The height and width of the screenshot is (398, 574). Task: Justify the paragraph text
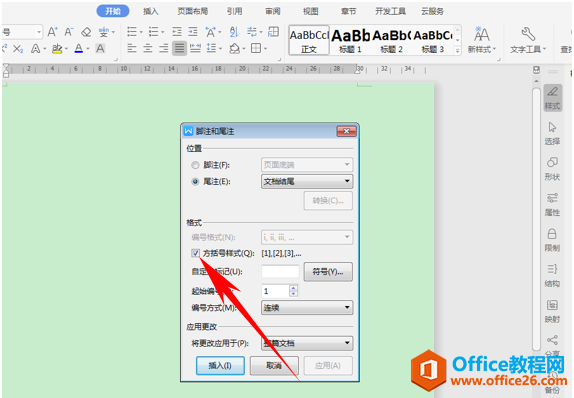click(x=179, y=48)
